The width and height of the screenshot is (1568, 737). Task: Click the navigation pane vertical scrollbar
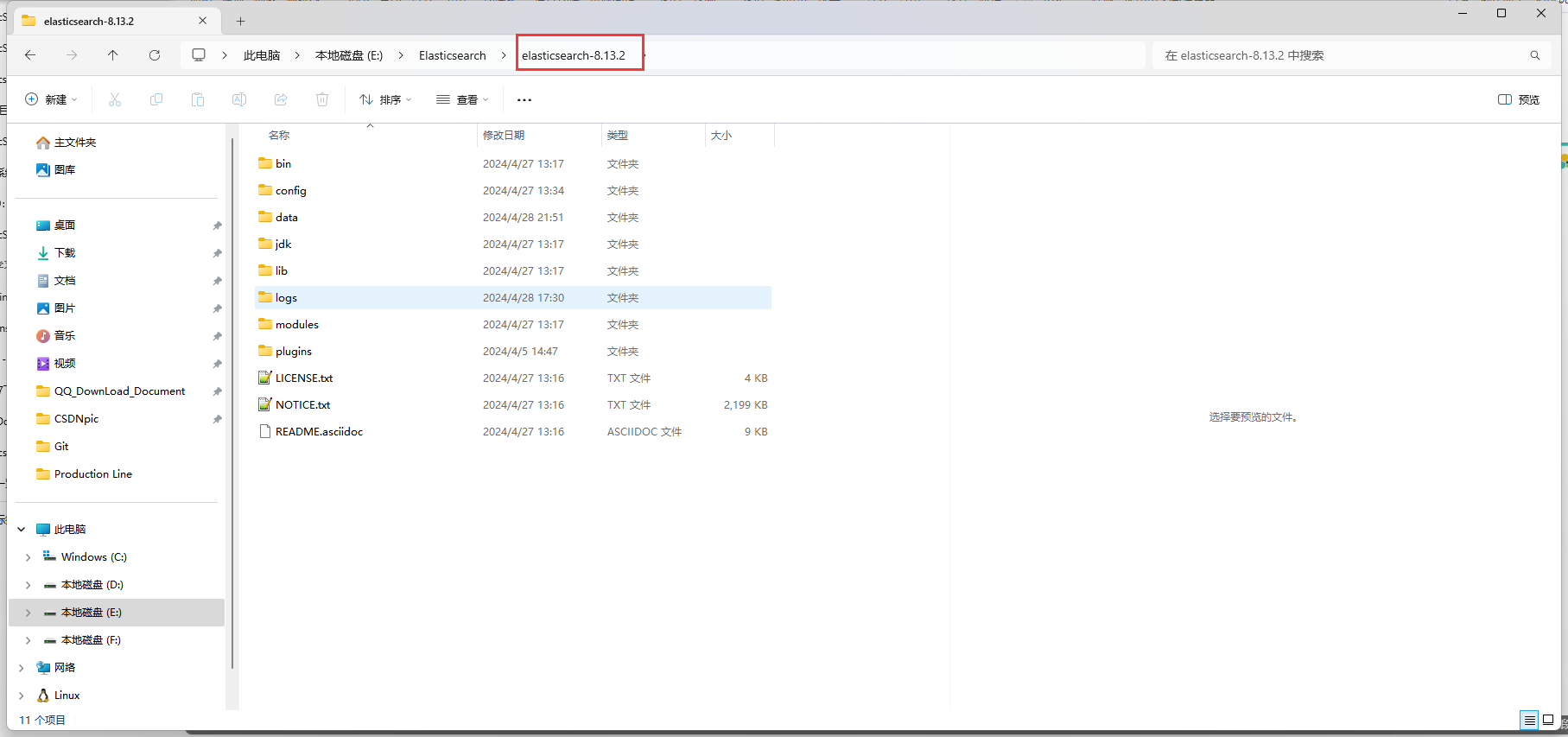click(232, 403)
